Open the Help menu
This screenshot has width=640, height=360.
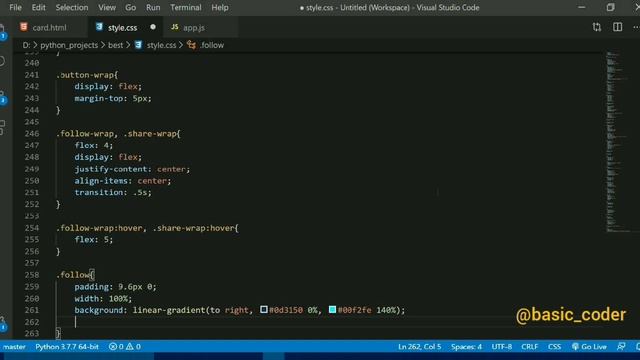pyautogui.click(x=220, y=7)
